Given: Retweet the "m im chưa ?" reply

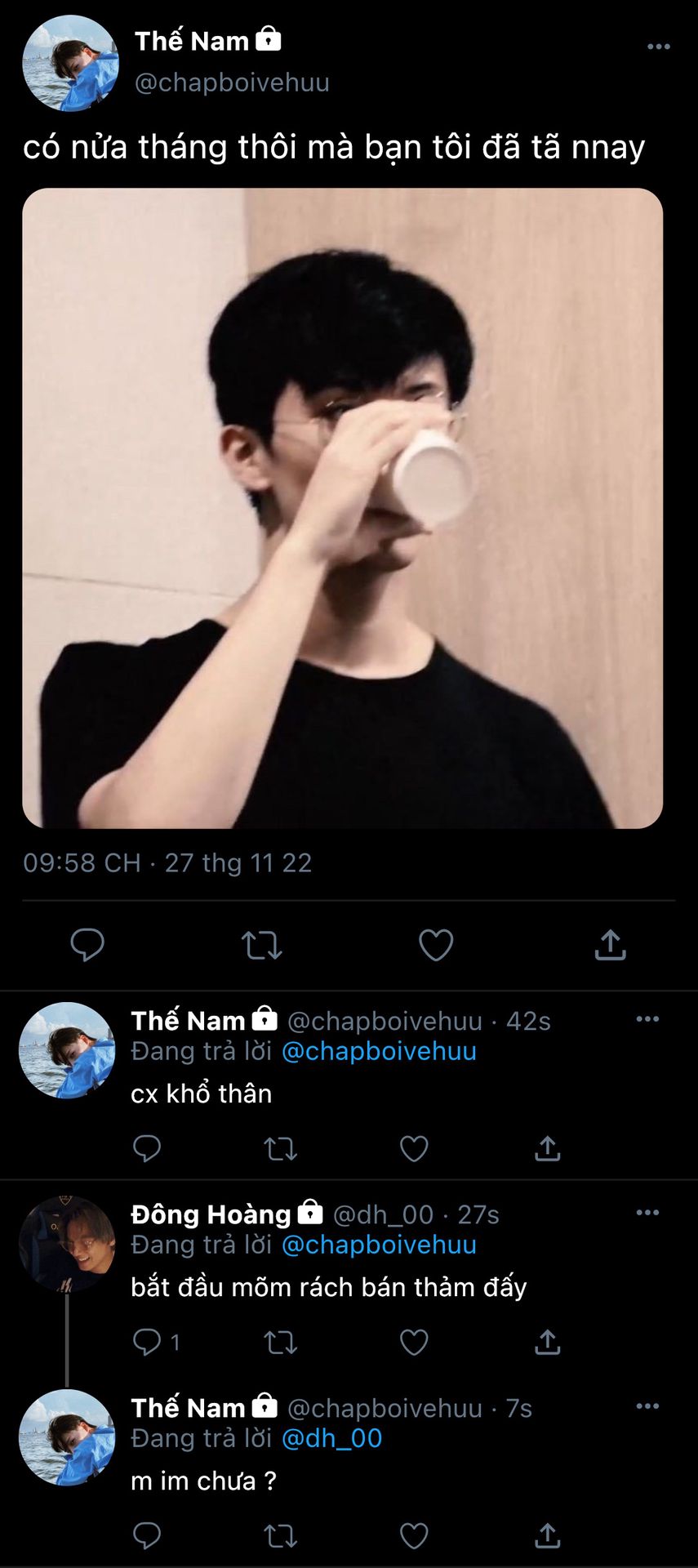Looking at the screenshot, I should [280, 1536].
